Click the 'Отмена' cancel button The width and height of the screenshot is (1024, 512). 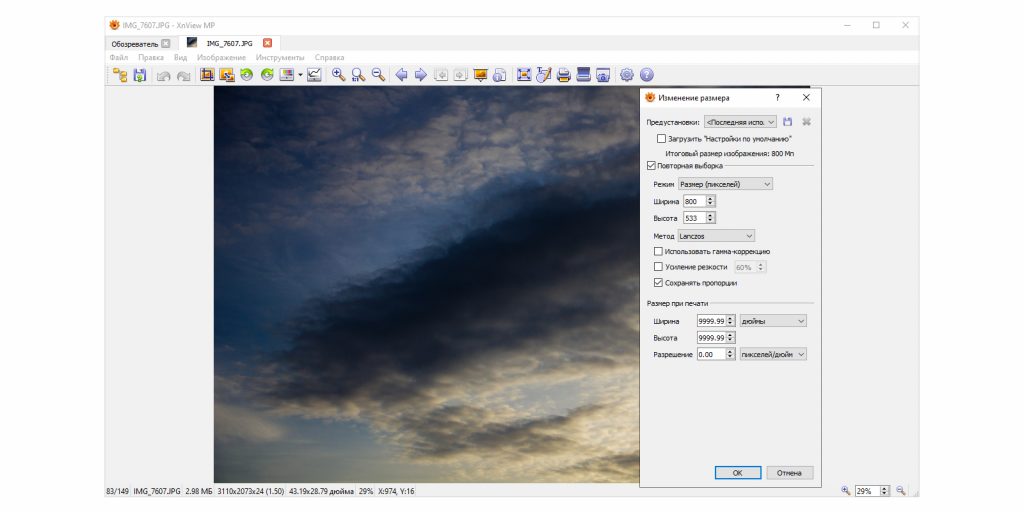point(790,473)
